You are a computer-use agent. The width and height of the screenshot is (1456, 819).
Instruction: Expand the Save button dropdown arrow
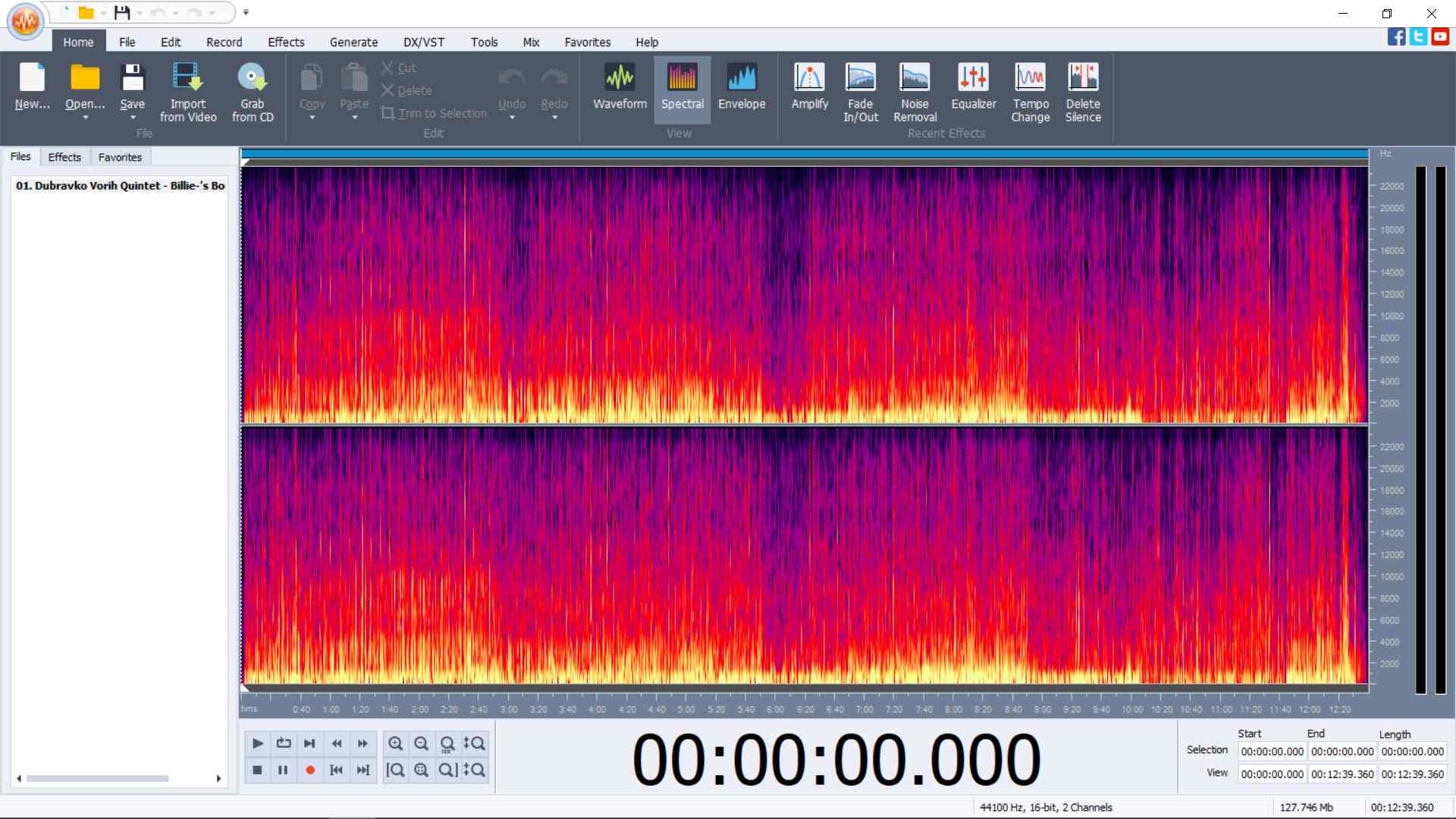[x=133, y=118]
